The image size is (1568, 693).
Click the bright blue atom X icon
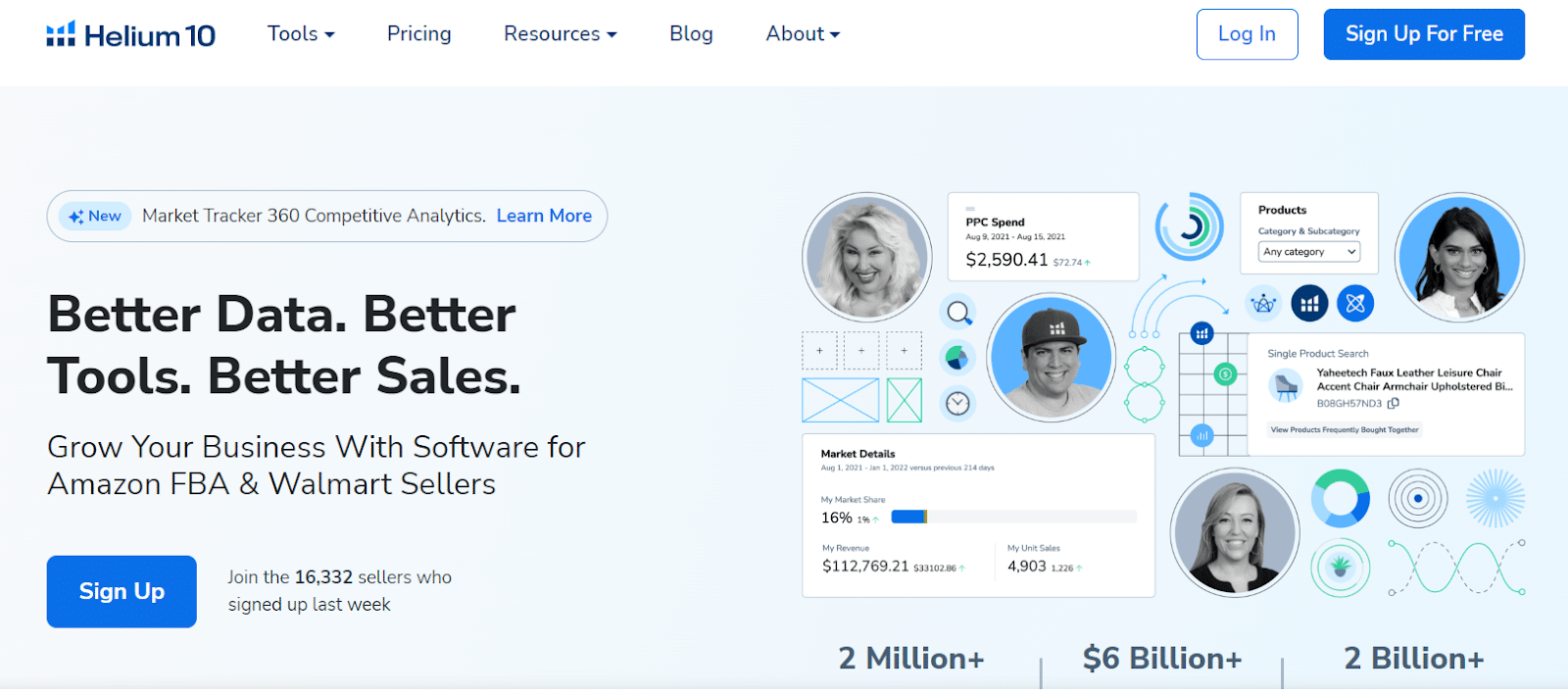coord(1355,304)
